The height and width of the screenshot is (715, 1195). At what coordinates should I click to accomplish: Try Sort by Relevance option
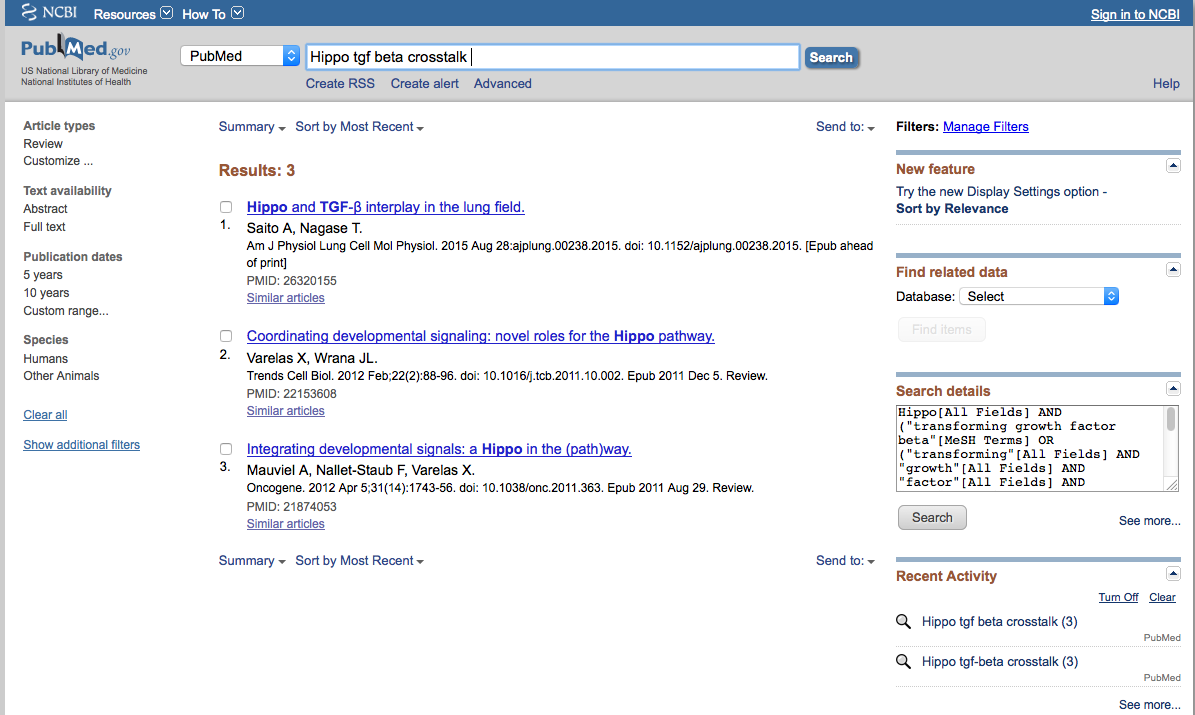[x=952, y=209]
